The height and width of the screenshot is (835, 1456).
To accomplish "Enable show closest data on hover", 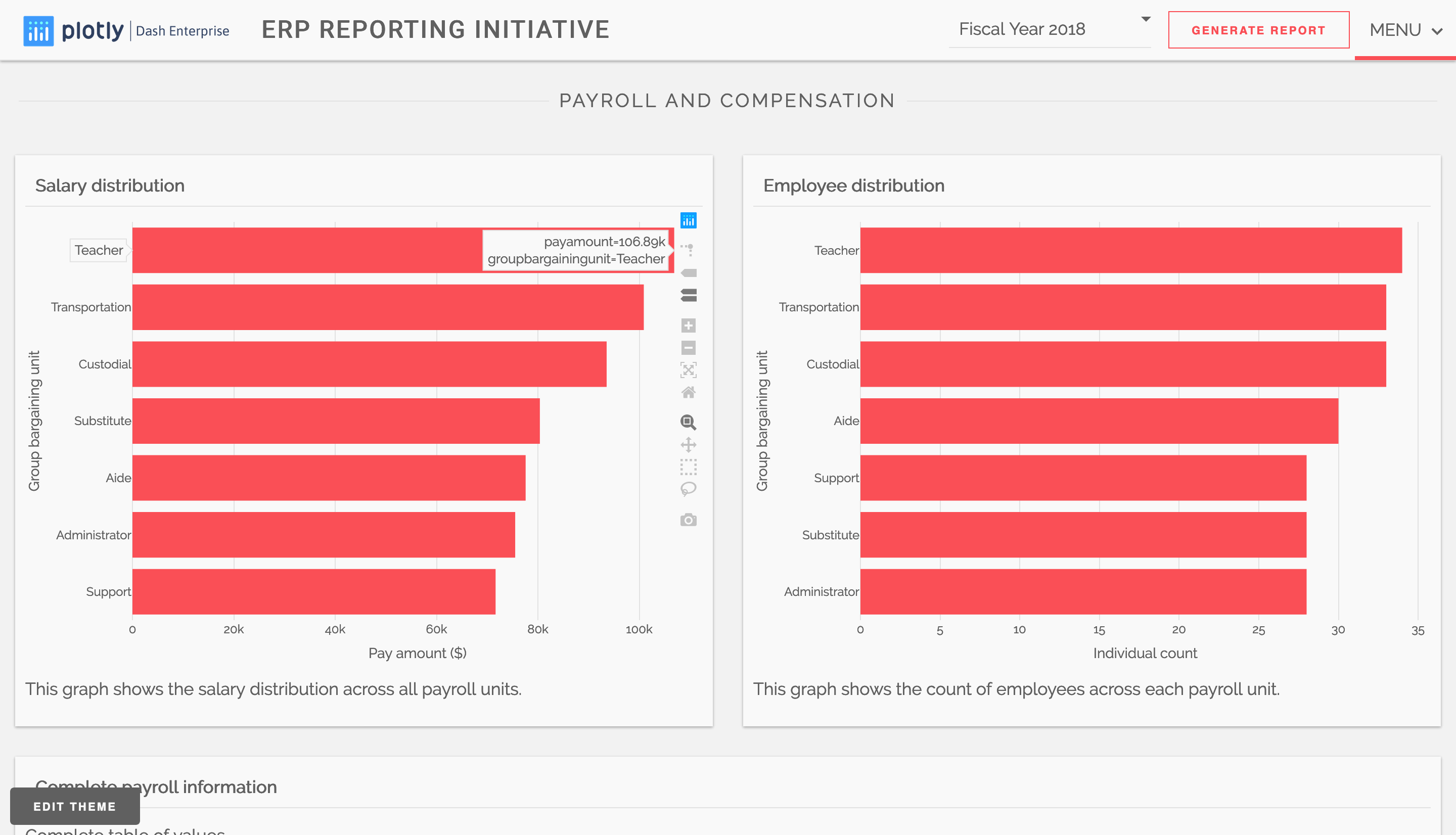I will pos(688,273).
